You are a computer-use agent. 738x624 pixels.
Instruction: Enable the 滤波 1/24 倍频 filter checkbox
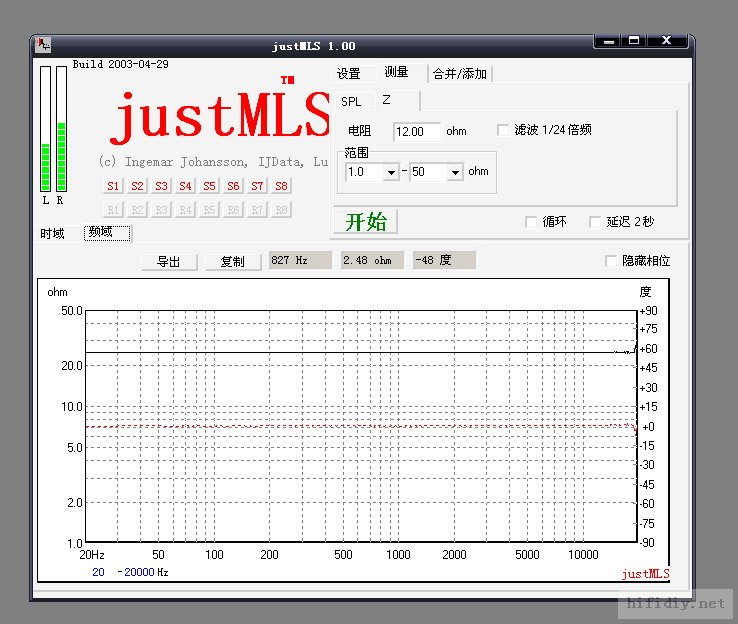504,130
